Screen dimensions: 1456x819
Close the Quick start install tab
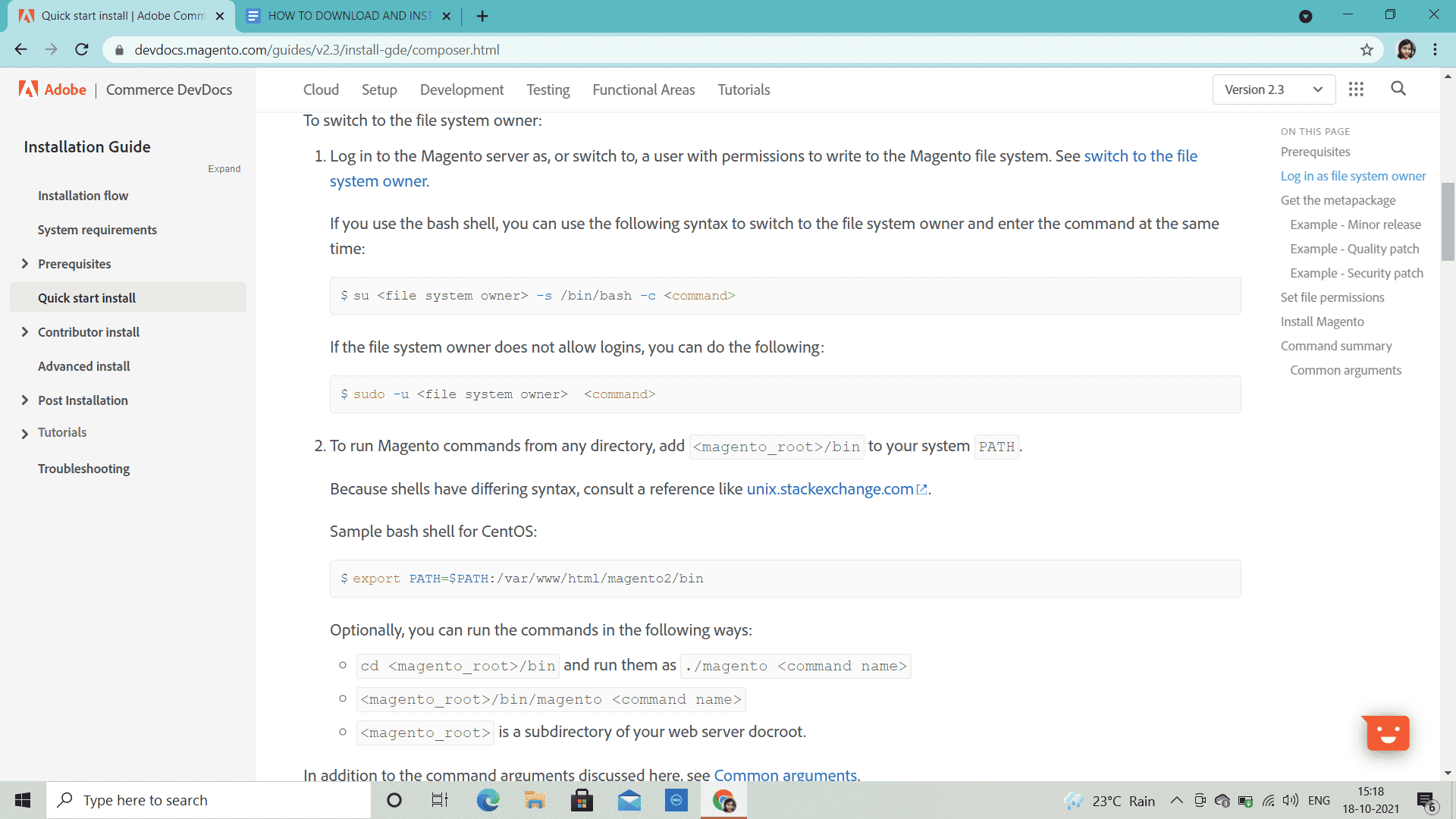tap(220, 16)
